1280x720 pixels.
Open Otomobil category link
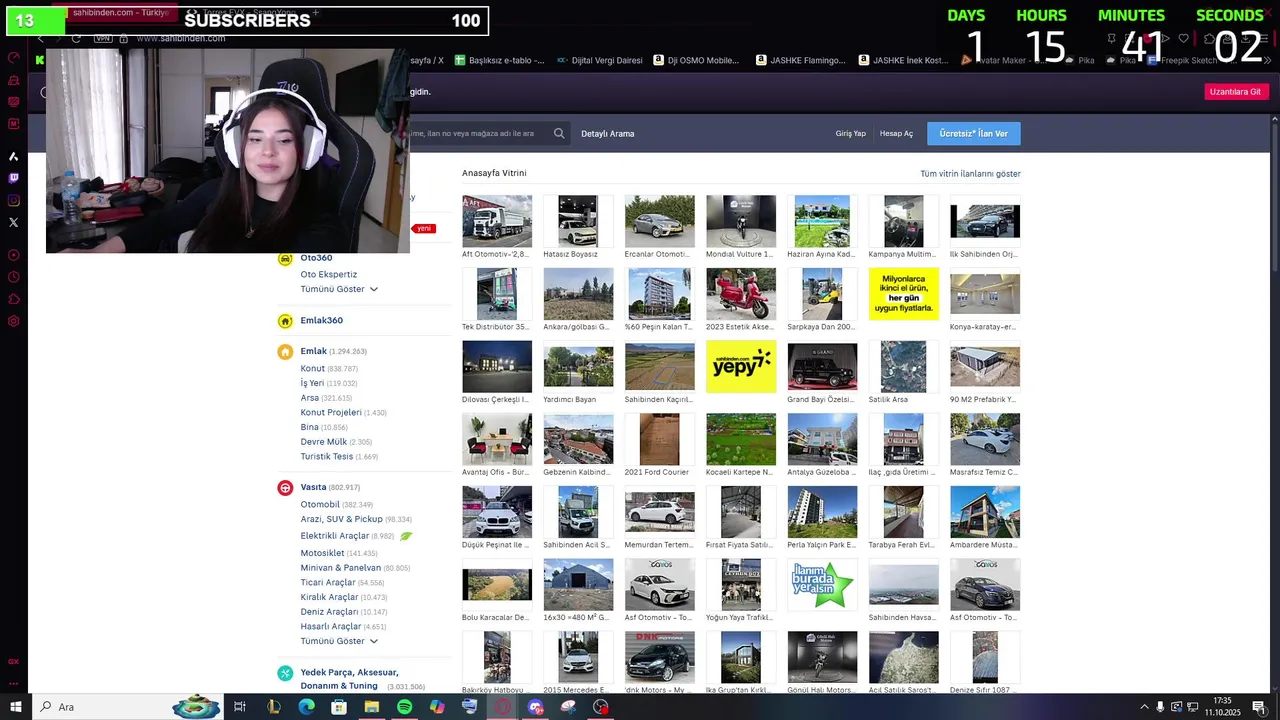(320, 505)
